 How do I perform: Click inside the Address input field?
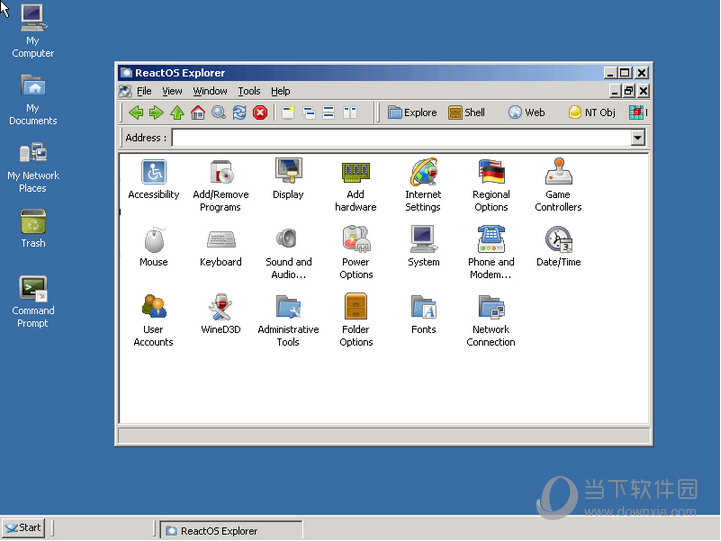pos(400,138)
